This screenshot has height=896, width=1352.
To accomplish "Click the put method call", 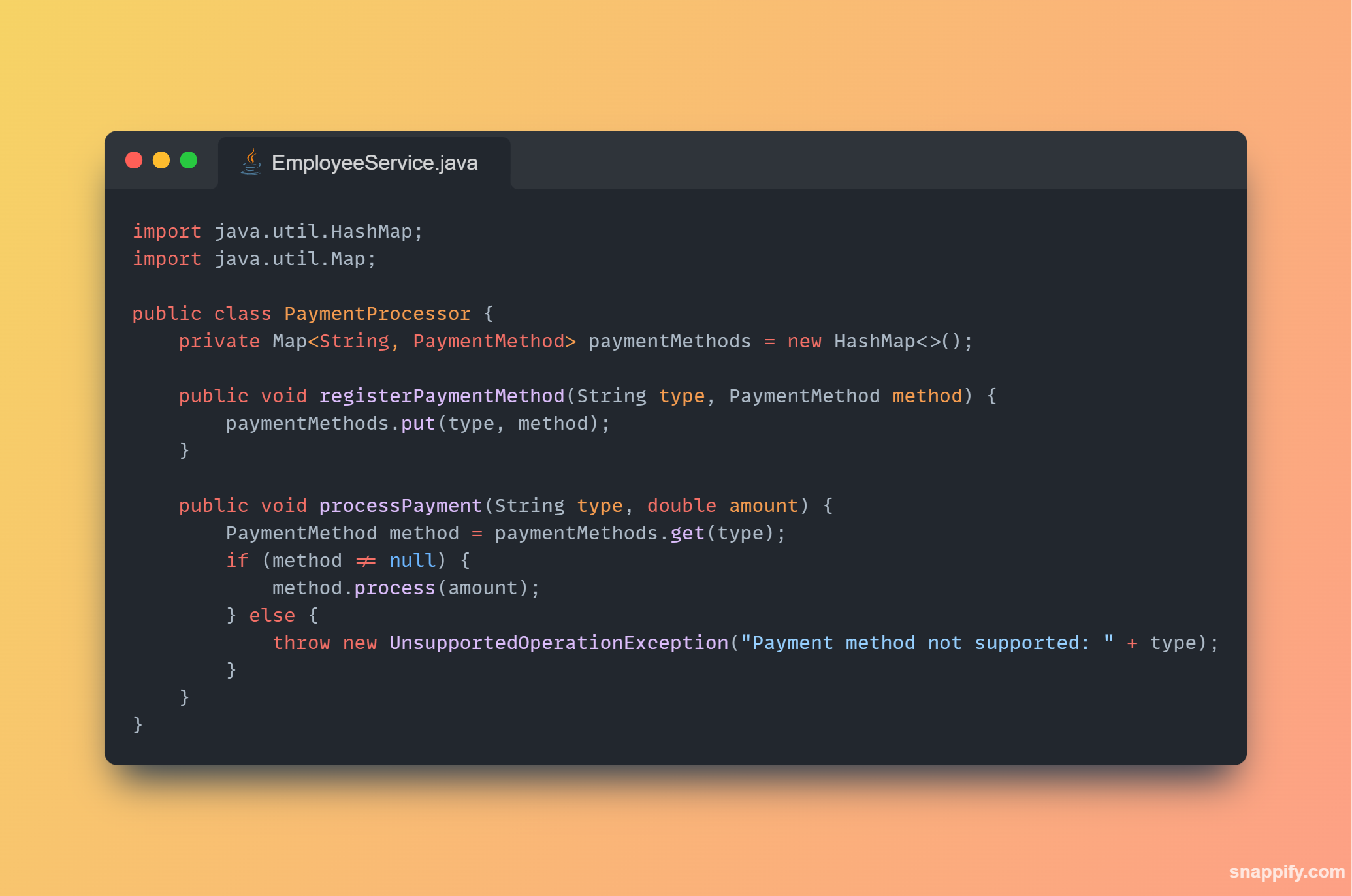I will click(418, 424).
